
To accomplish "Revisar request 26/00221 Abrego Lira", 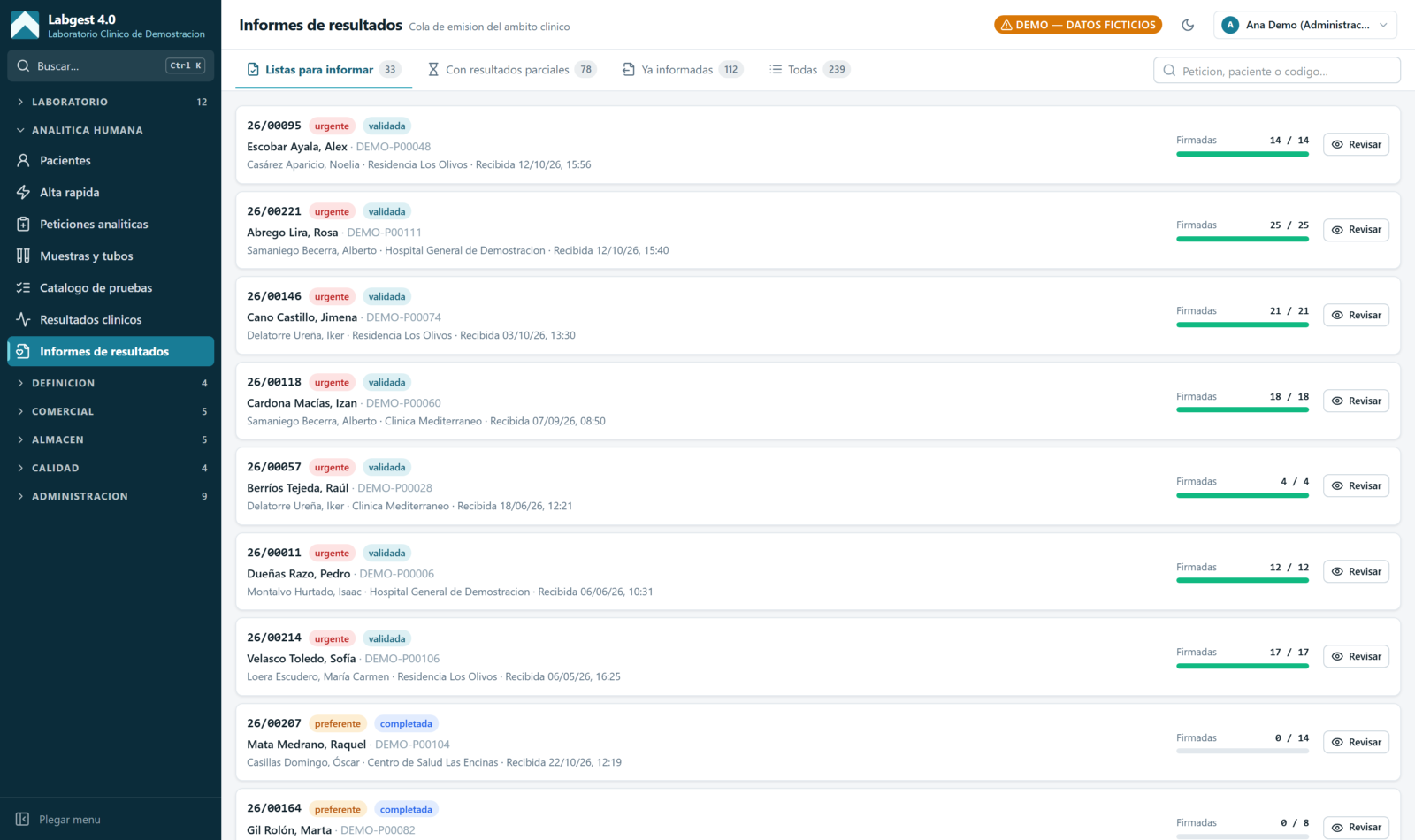I will (x=1356, y=230).
